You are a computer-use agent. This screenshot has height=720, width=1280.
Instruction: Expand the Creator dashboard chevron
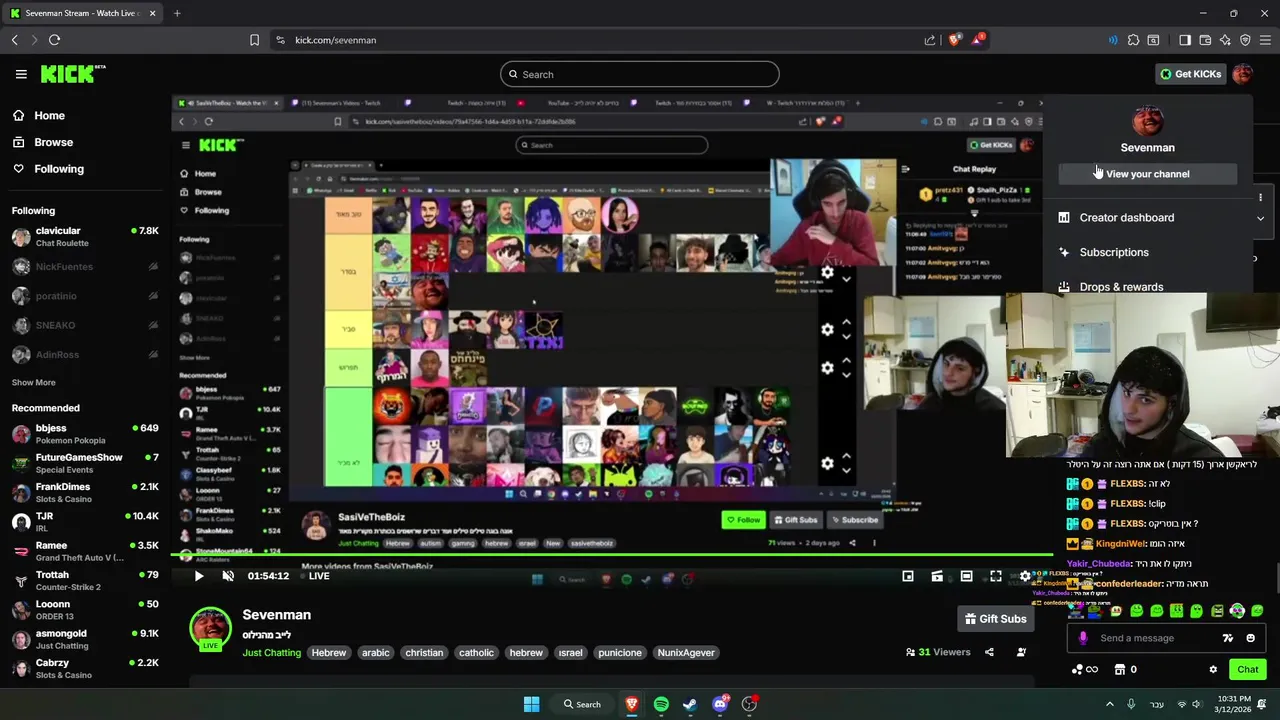click(1260, 218)
